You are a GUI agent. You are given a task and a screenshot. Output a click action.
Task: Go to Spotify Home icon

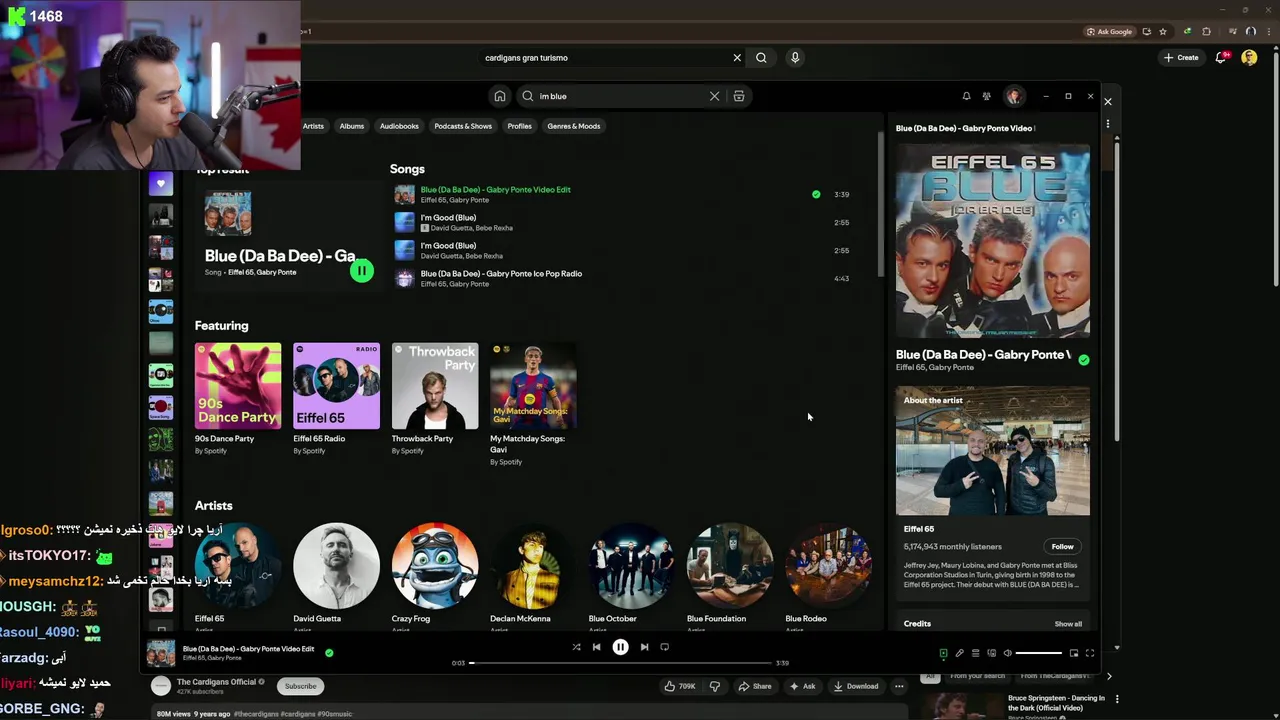pyautogui.click(x=499, y=96)
